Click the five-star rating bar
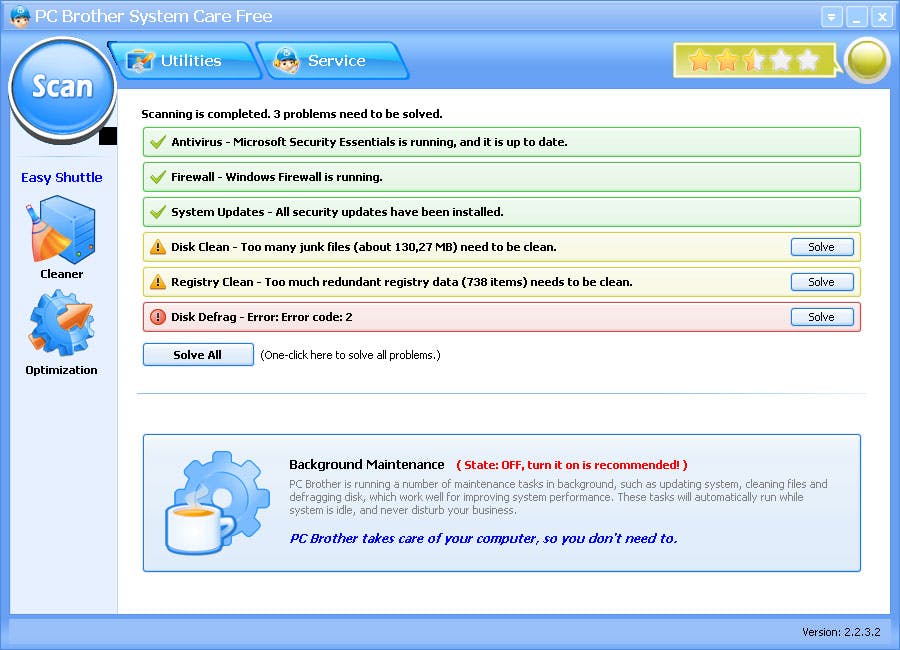 coord(754,60)
